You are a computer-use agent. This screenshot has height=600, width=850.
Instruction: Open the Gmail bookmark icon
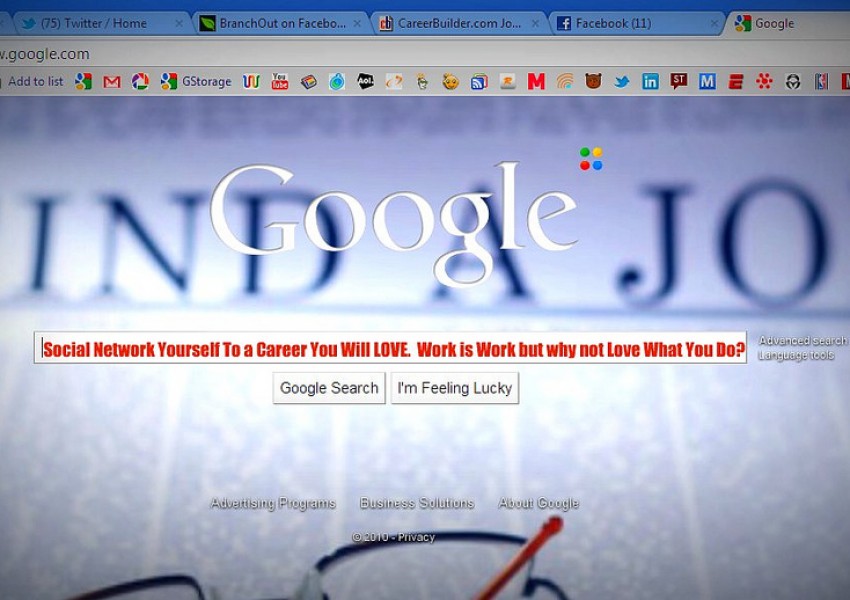[x=112, y=82]
